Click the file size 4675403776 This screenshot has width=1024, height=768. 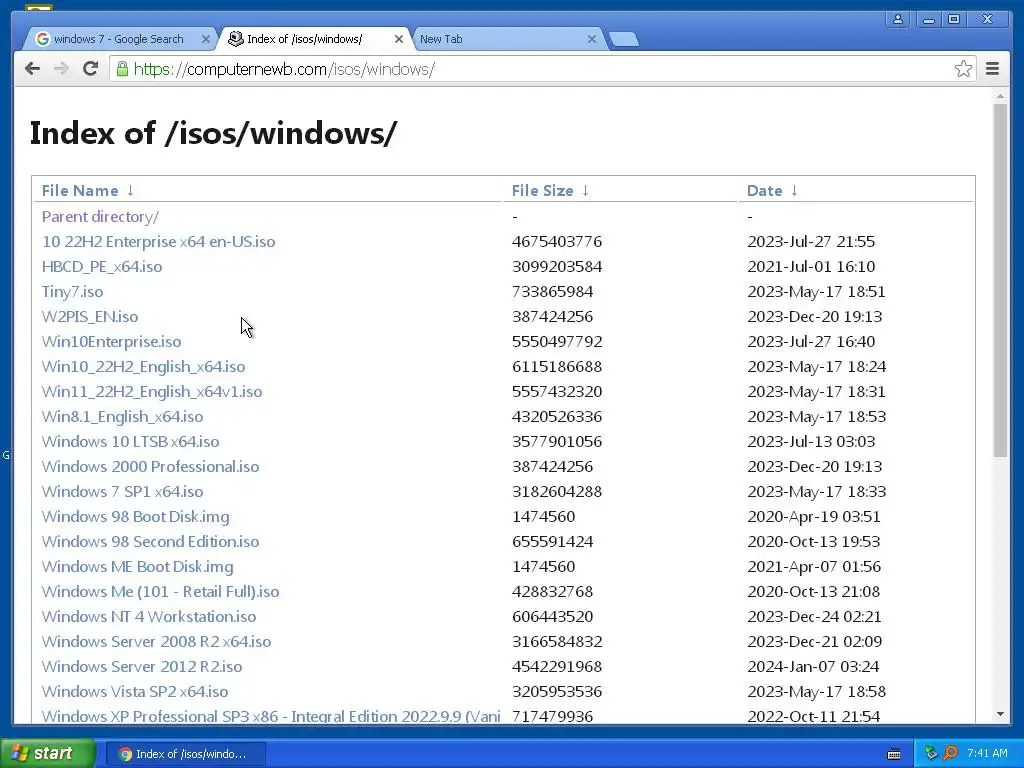[556, 242]
